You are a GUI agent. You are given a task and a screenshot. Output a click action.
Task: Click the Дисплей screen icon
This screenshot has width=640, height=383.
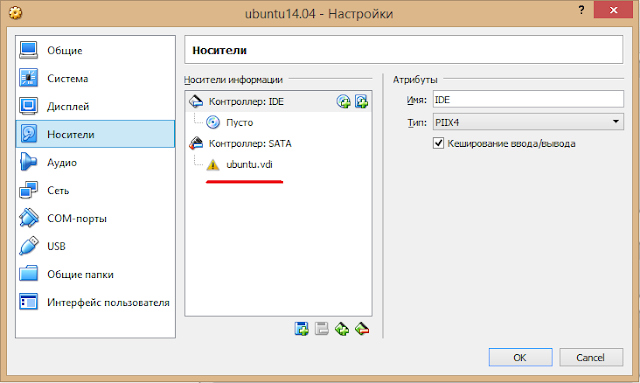pyautogui.click(x=29, y=106)
